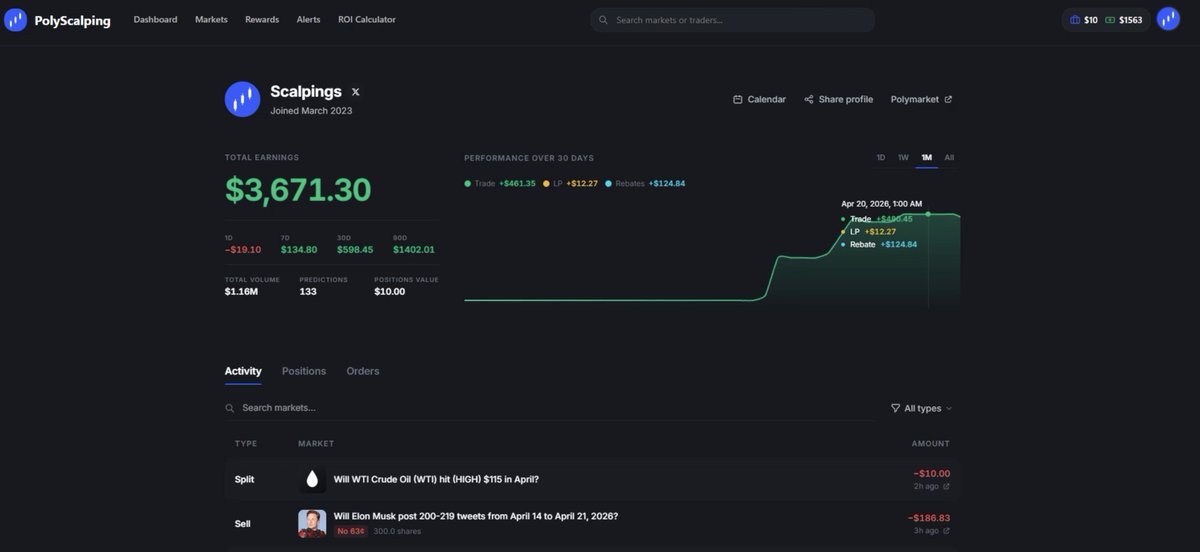The width and height of the screenshot is (1200, 552).
Task: Open the external link icon beside 2h ago
Action: [x=946, y=487]
